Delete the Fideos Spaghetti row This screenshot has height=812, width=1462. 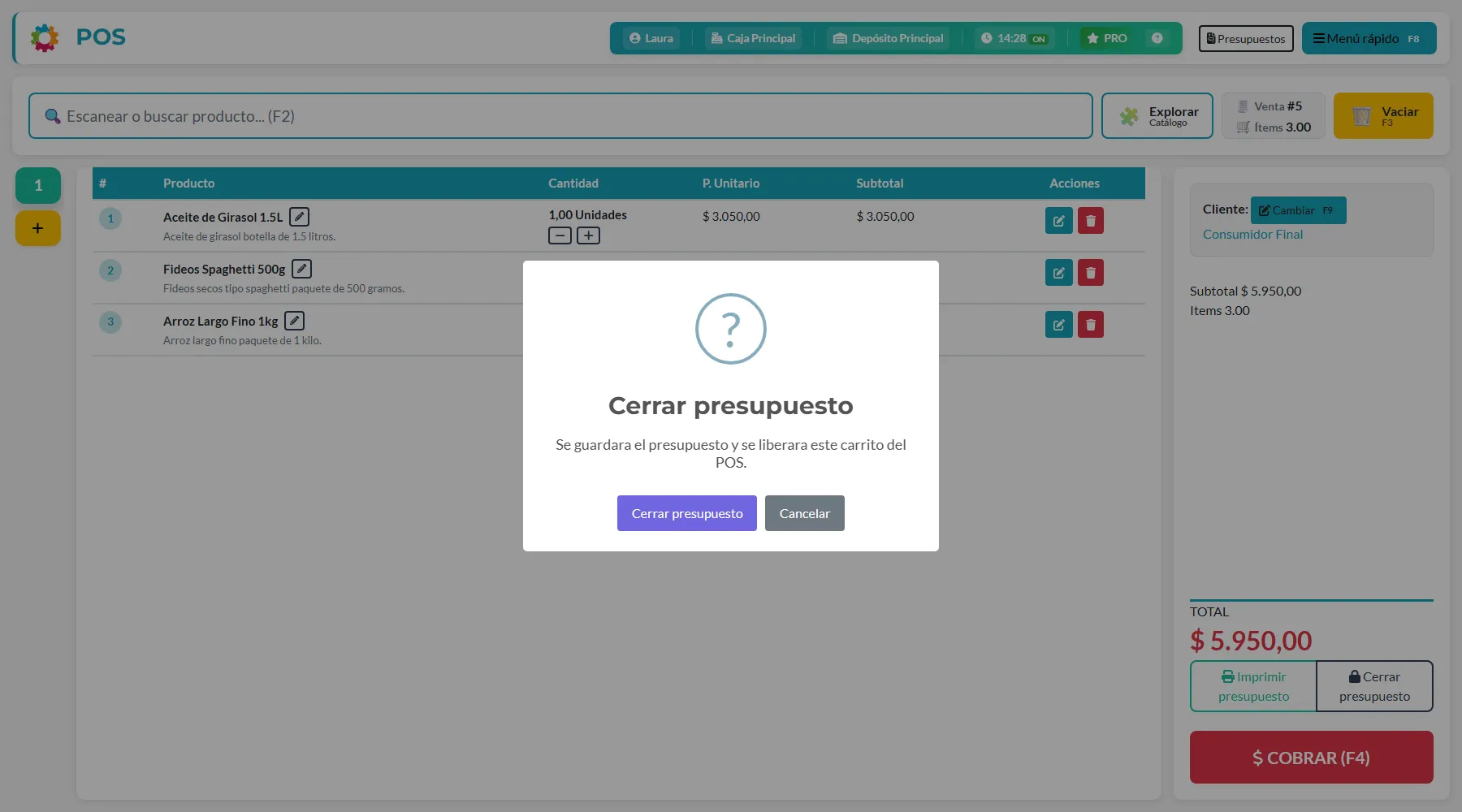click(x=1091, y=273)
